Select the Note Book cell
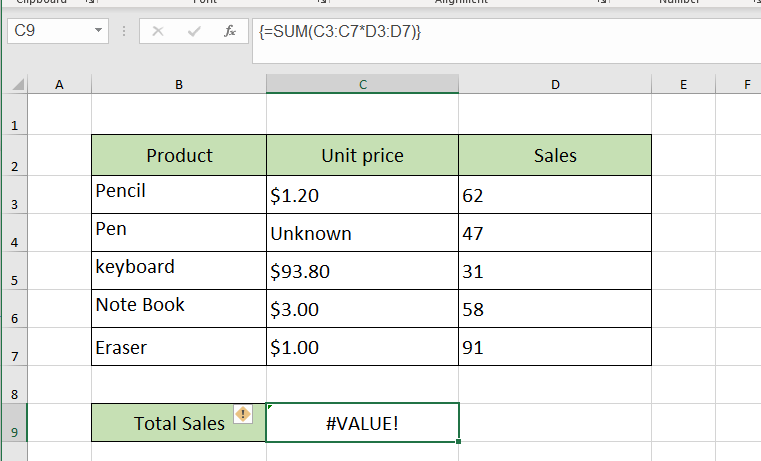761x461 pixels. [x=179, y=309]
